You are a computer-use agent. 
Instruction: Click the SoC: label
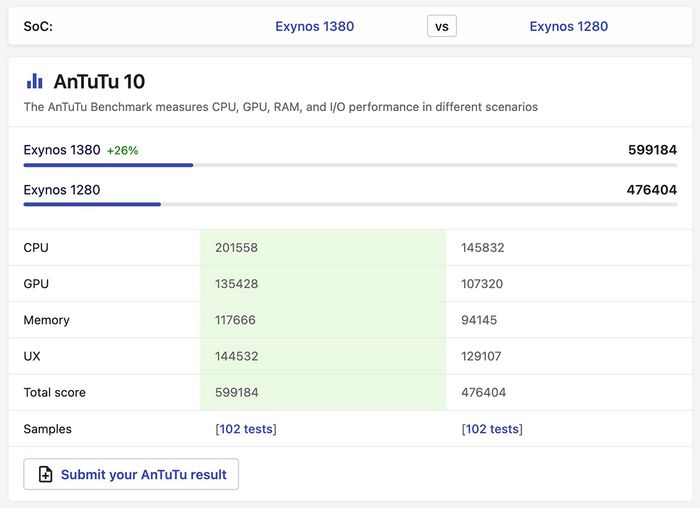[38, 26]
